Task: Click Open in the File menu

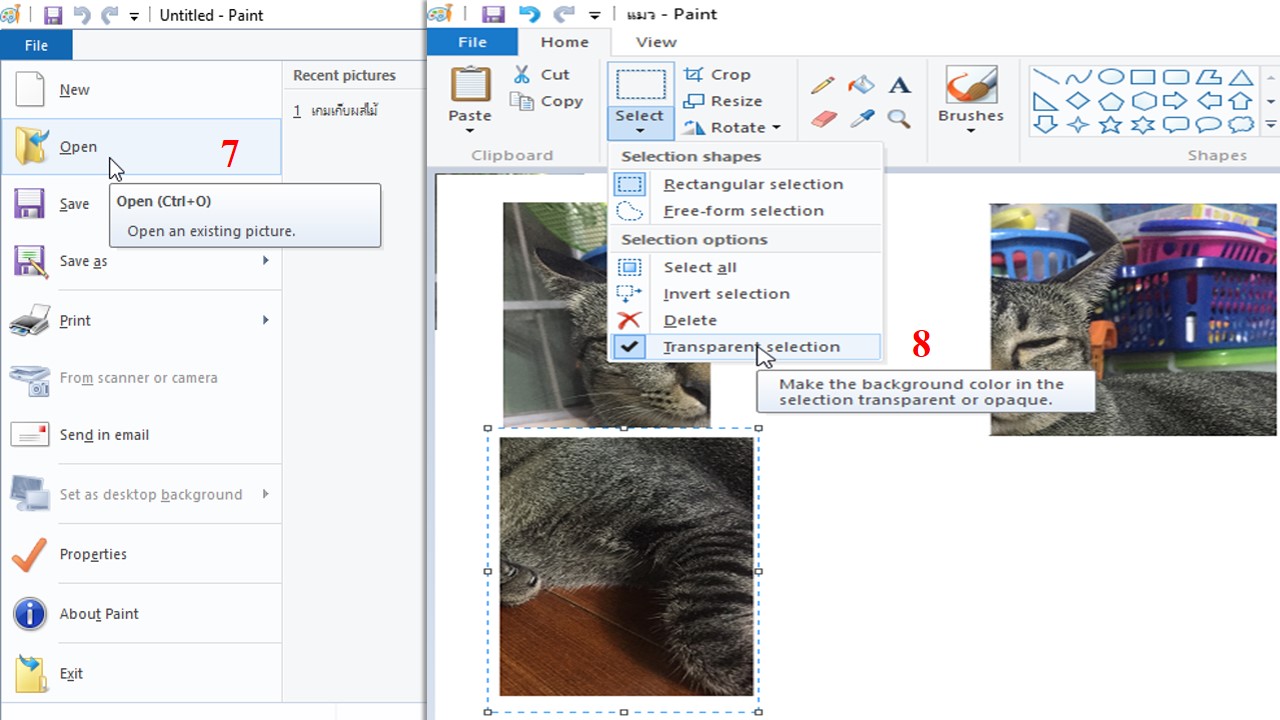Action: click(141, 146)
